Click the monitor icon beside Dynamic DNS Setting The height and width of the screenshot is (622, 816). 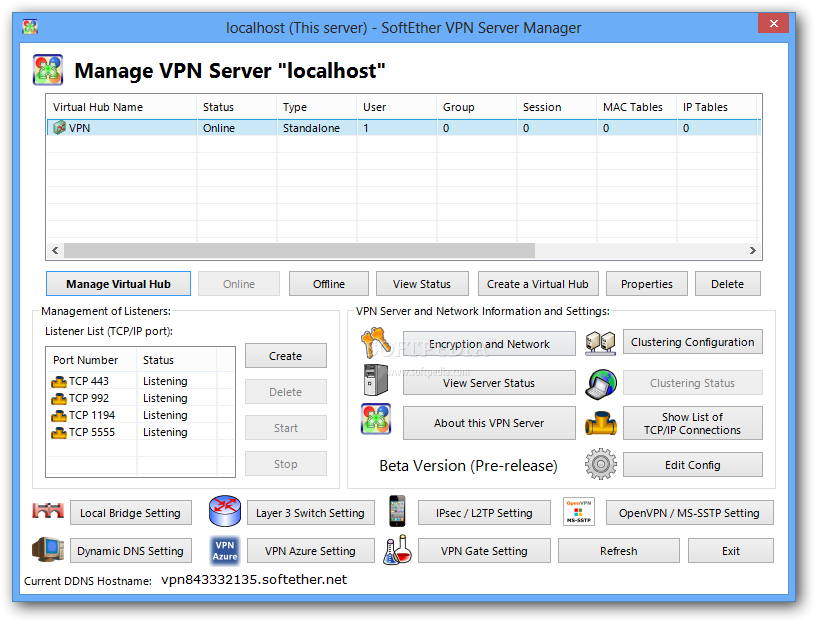point(48,550)
